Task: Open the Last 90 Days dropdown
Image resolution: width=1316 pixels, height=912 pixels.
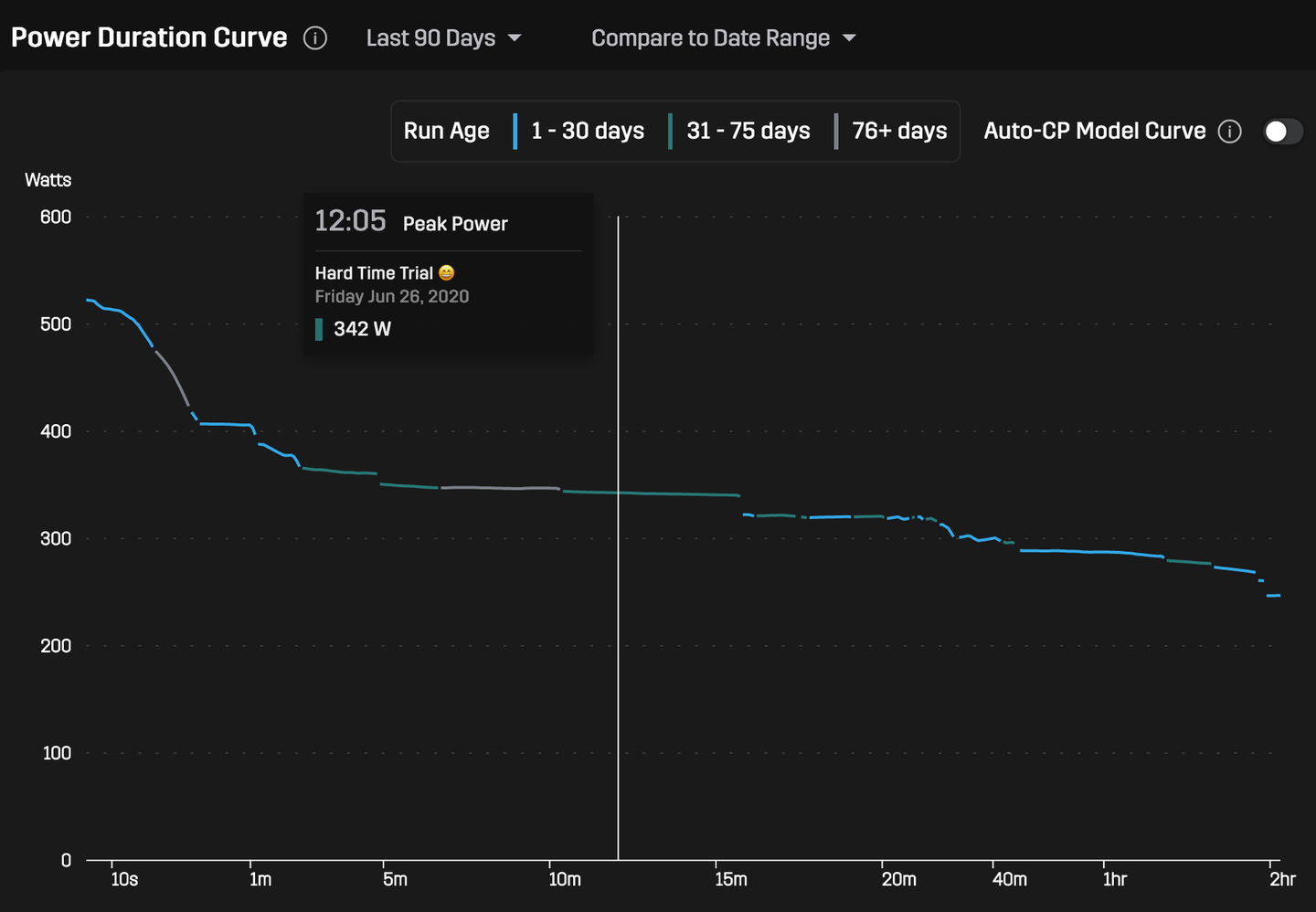Action: [x=430, y=38]
